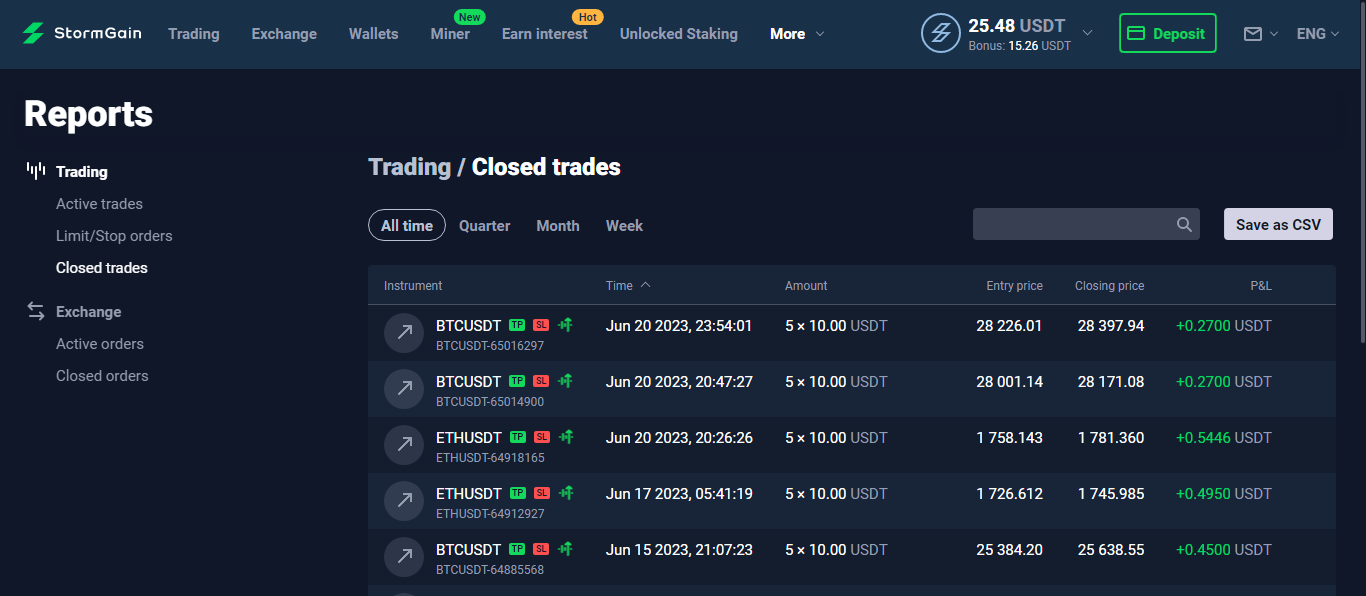Open the mail envelope icon
The height and width of the screenshot is (596, 1366).
[x=1252, y=34]
